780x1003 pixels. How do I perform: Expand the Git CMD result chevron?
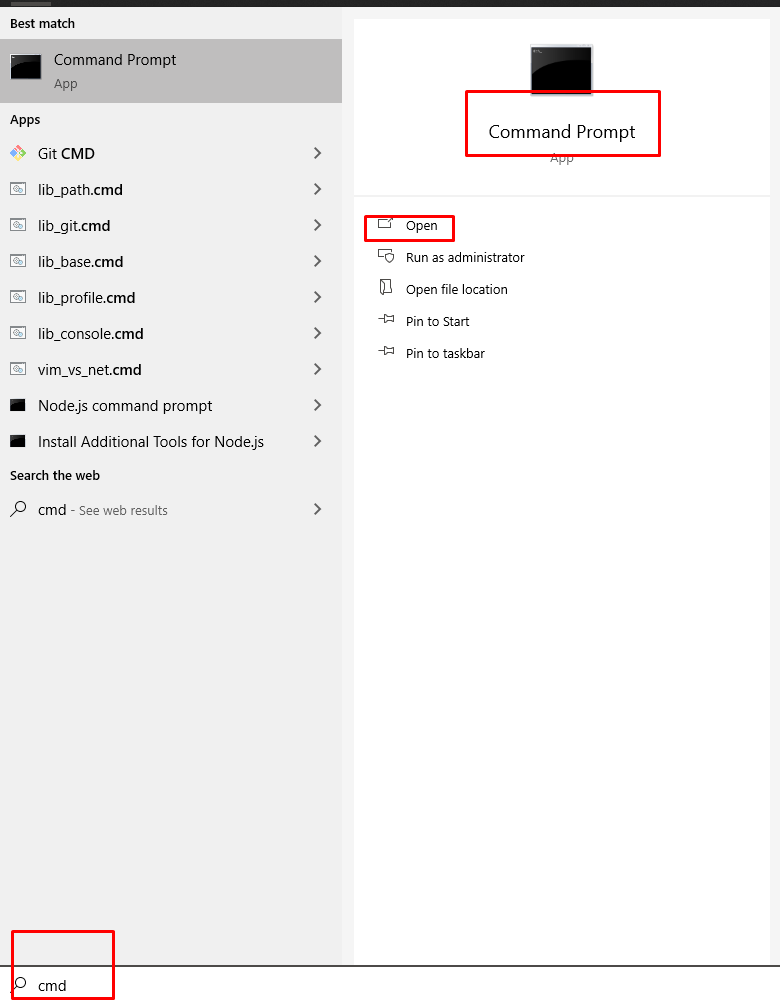point(317,153)
